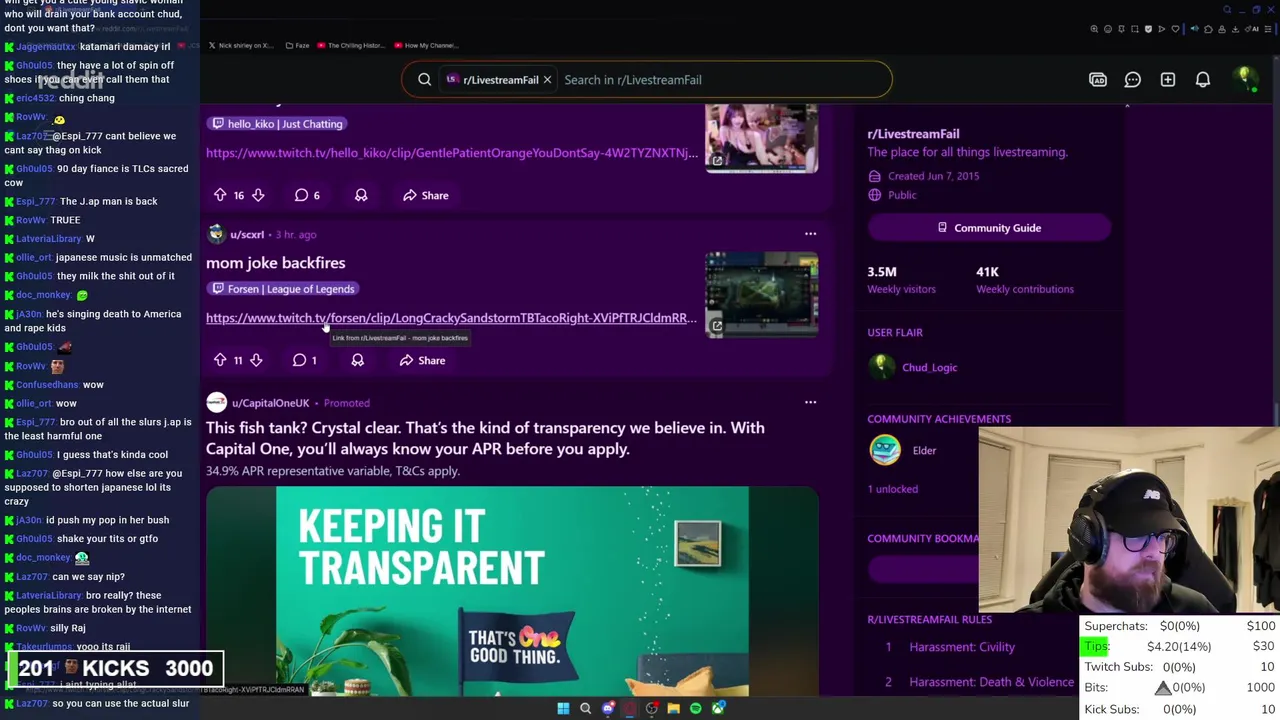The width and height of the screenshot is (1280, 720).
Task: Open Discord from the taskbar
Action: tap(607, 708)
